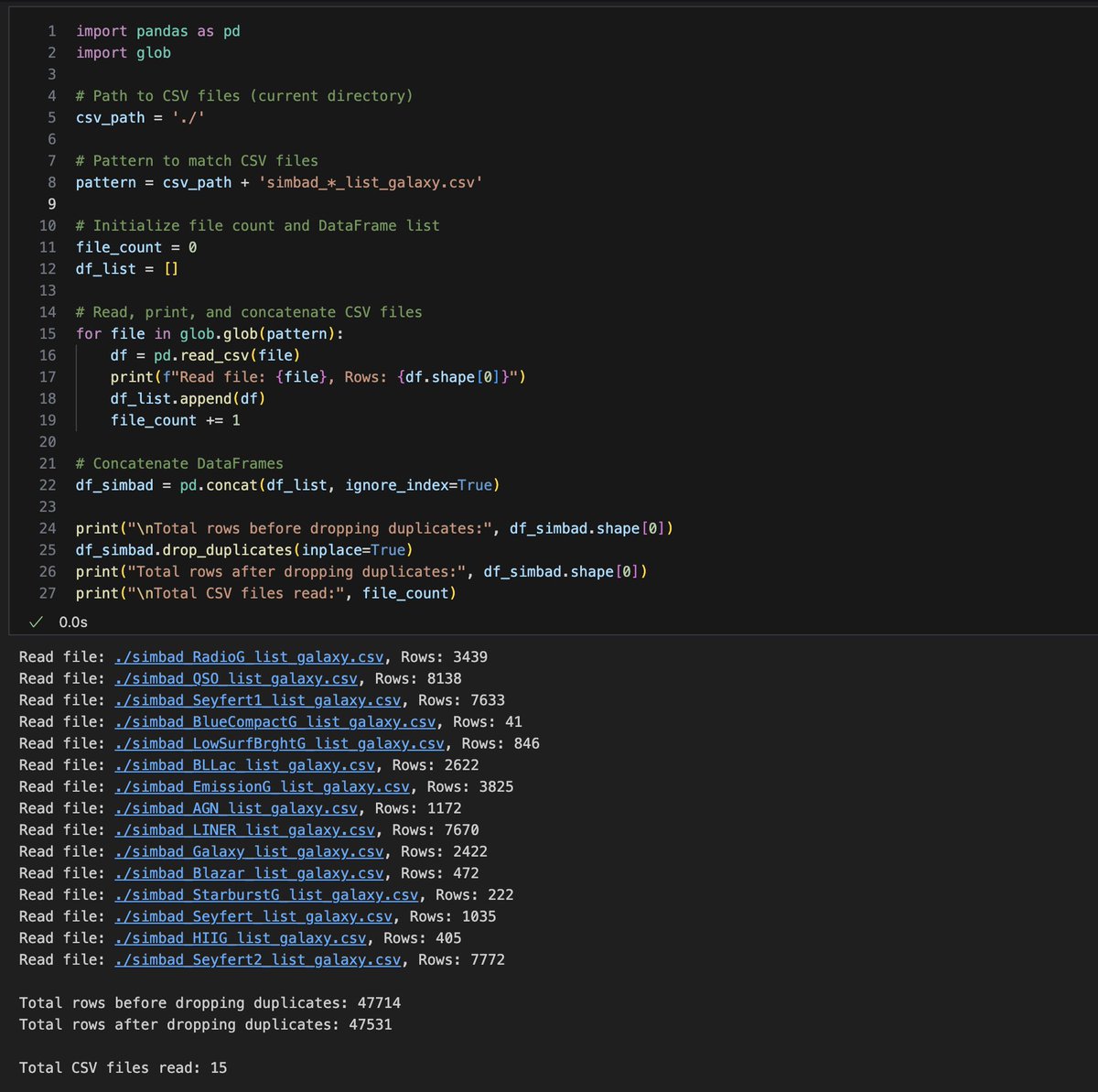Click the 'Total CSV files read: 15' output
Screen dimensions: 1098x1092
pyautogui.click(x=124, y=1068)
